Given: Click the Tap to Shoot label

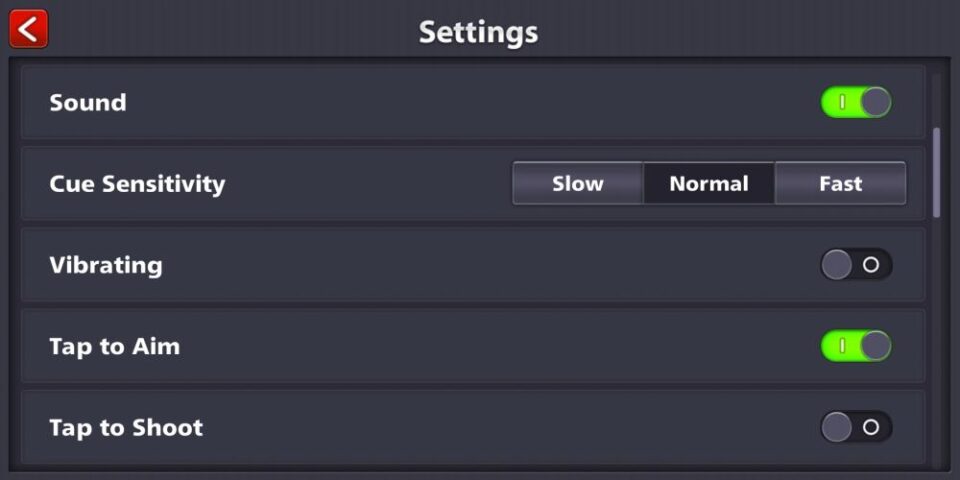Looking at the screenshot, I should tap(126, 428).
